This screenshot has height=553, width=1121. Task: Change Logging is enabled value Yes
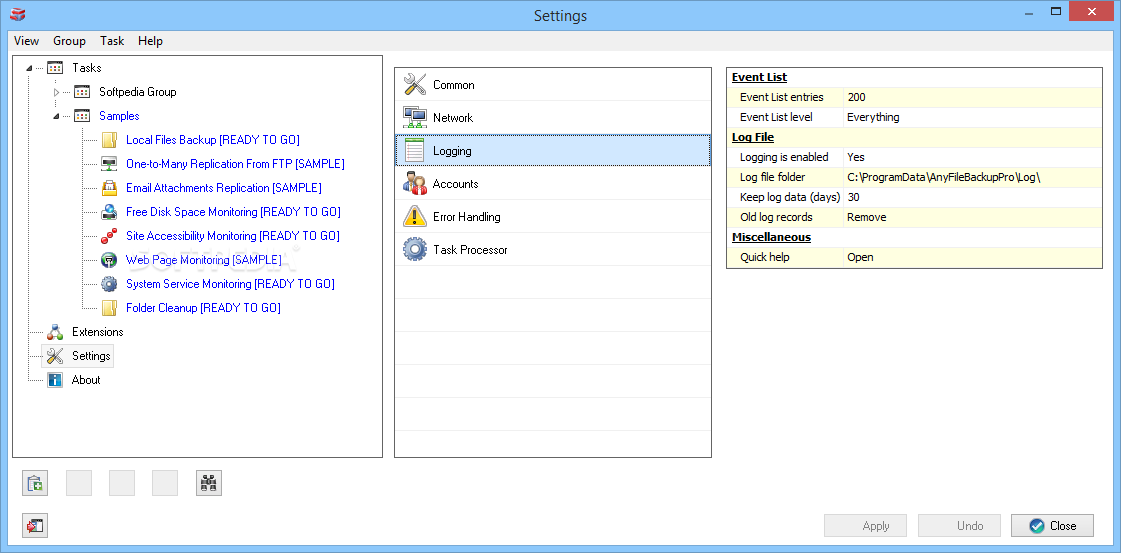972,157
